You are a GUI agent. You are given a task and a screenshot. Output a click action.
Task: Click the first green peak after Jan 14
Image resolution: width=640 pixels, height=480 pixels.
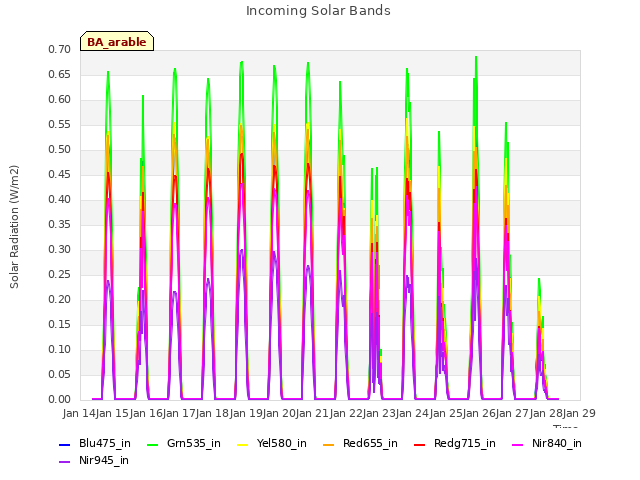pos(108,72)
